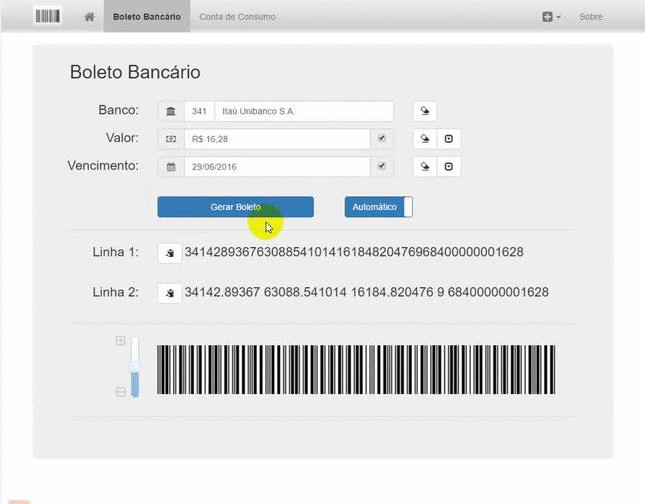Edit the Valor field showing R$ 16,28
Image resolution: width=645 pixels, height=504 pixels.
pos(277,139)
